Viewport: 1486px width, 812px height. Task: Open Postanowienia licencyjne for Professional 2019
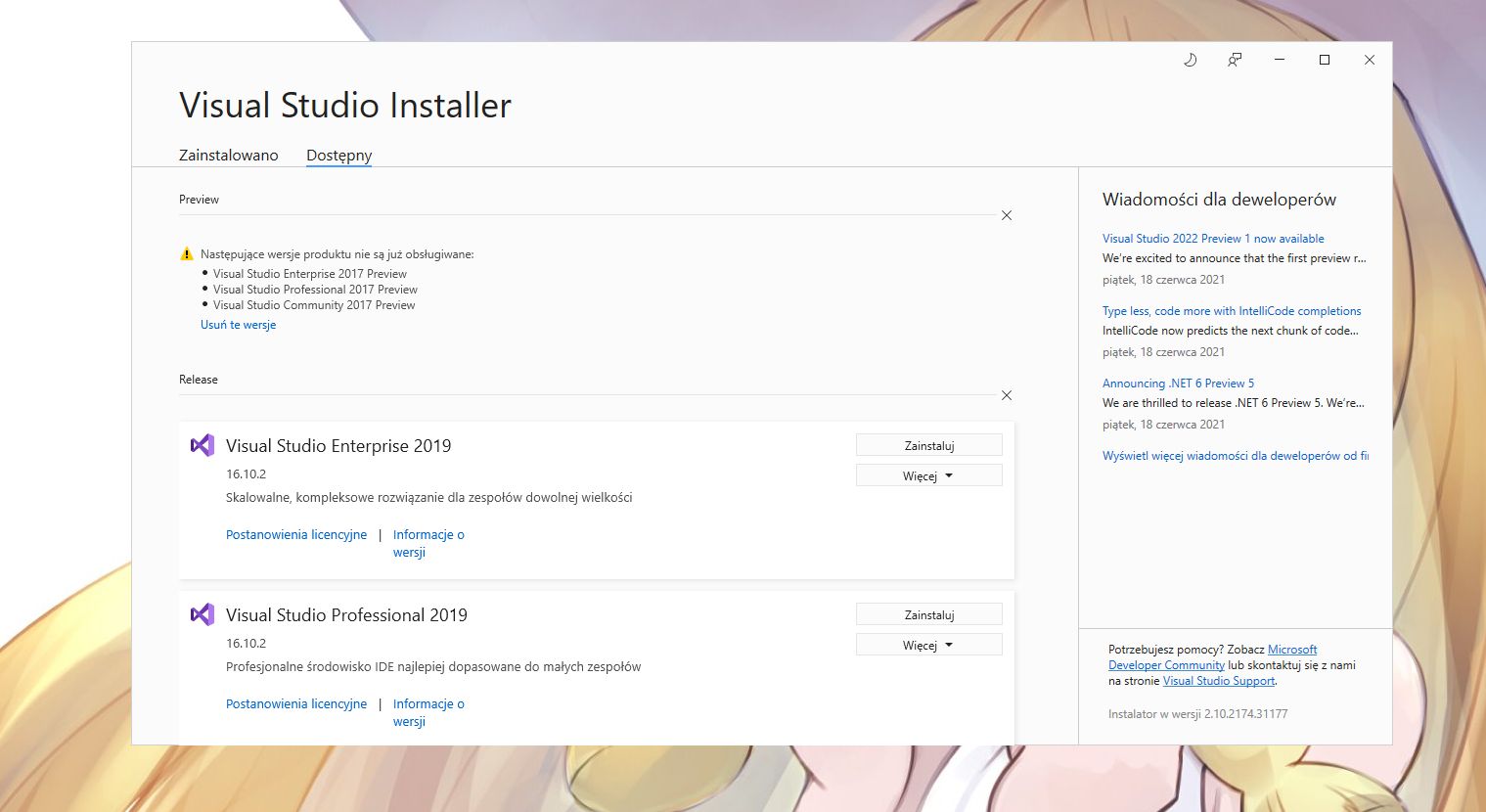pyautogui.click(x=296, y=703)
